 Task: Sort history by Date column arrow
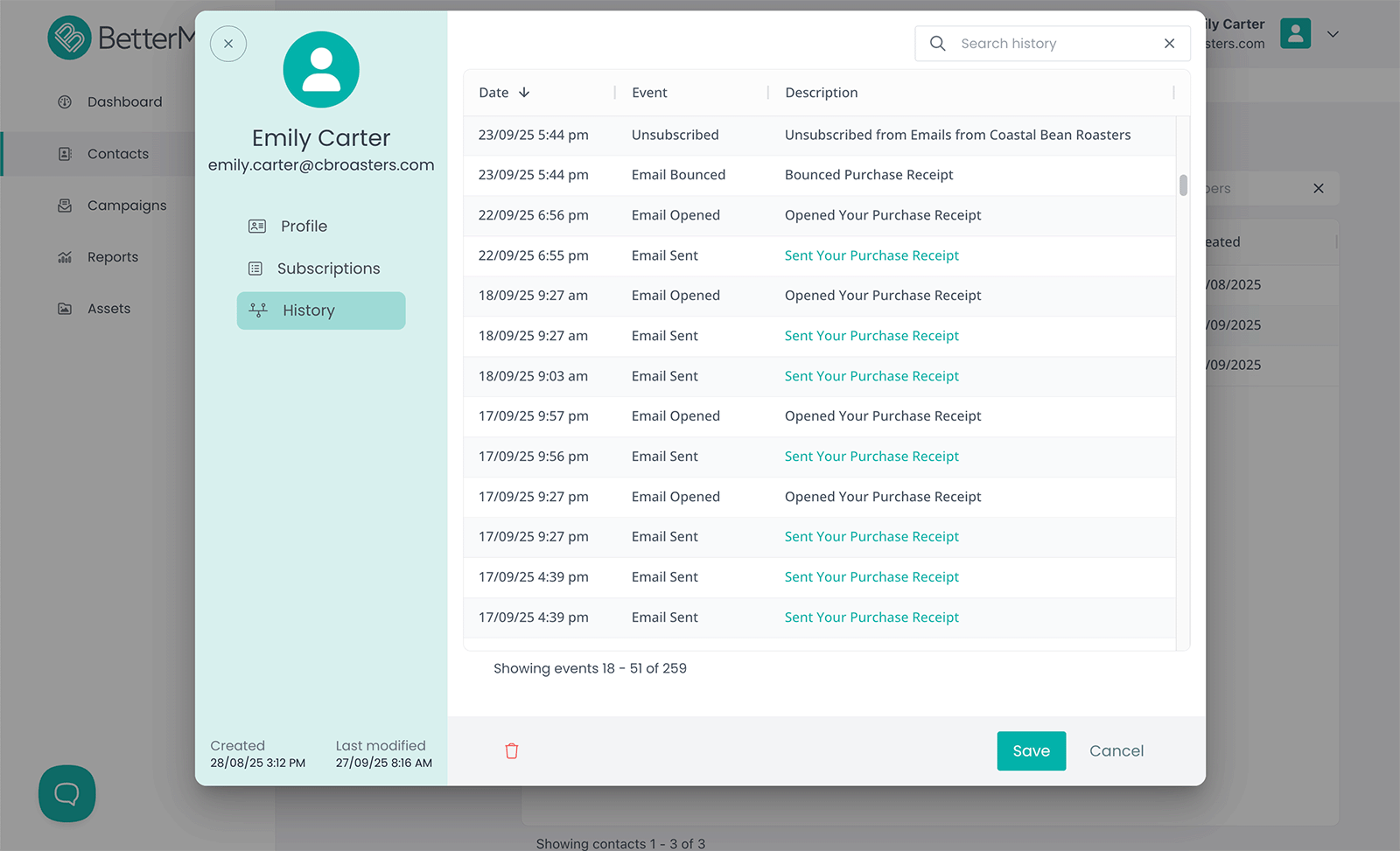[x=524, y=93]
